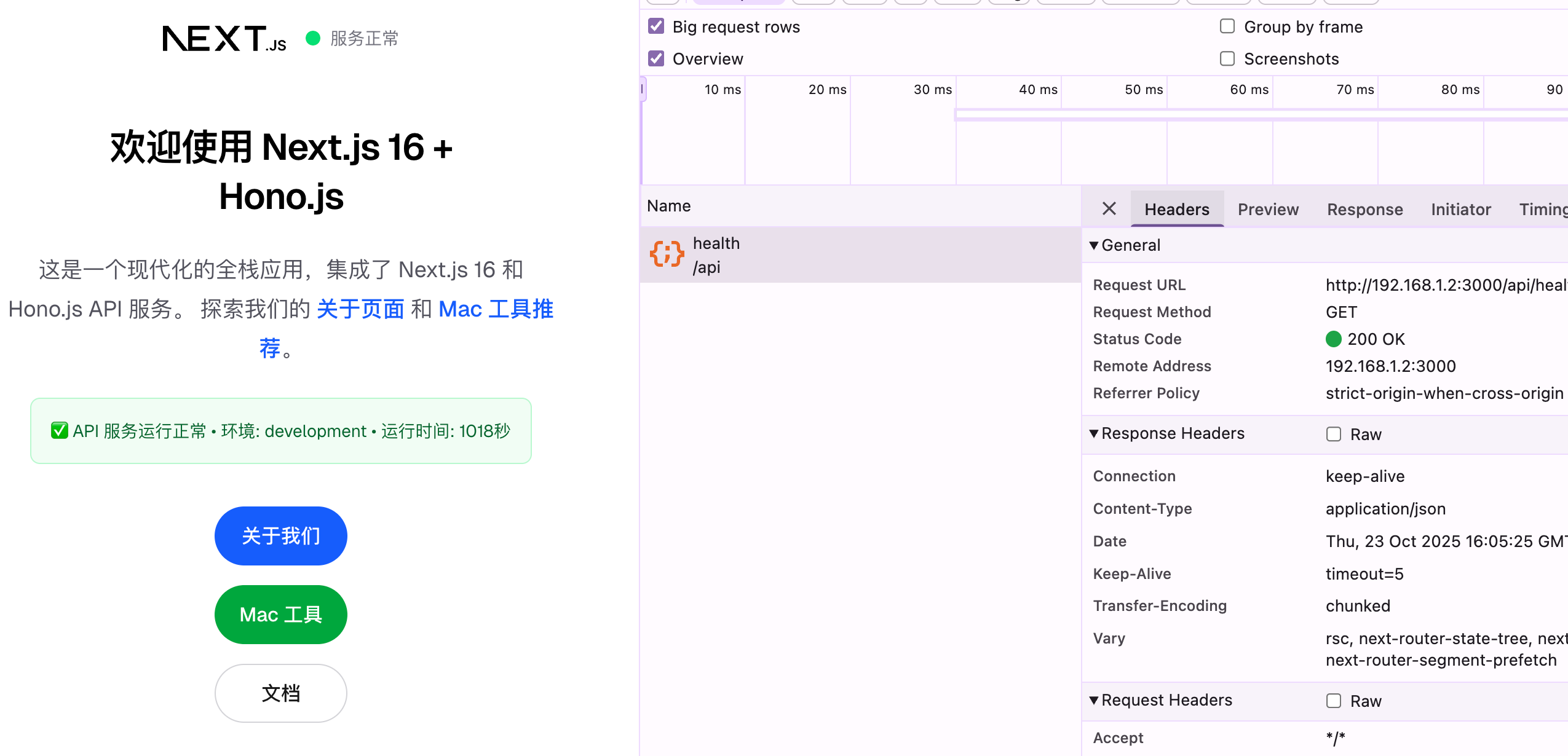Collapse the General section
The height and width of the screenshot is (756, 1568).
pyautogui.click(x=1094, y=245)
